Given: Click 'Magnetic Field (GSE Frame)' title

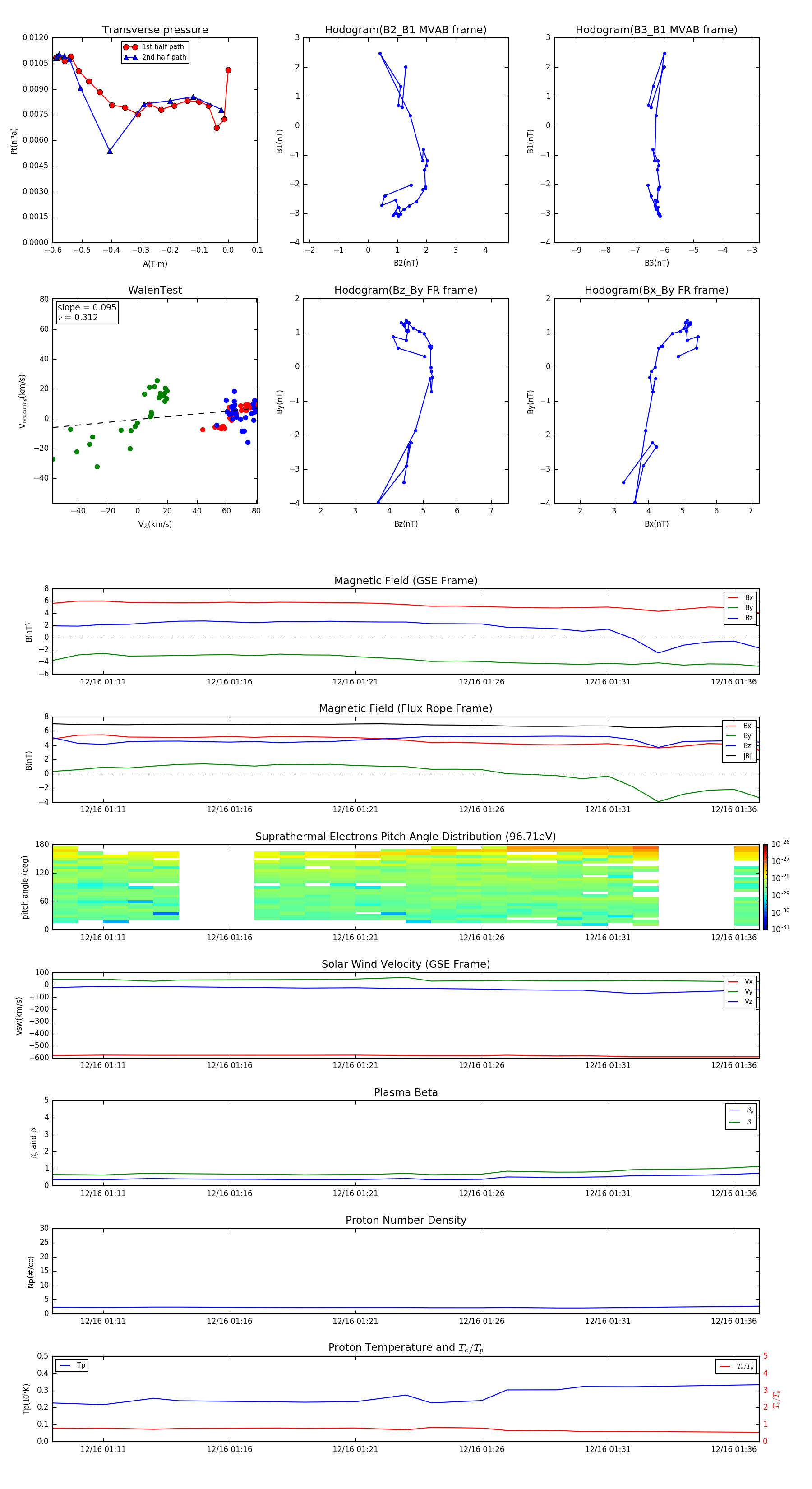Looking at the screenshot, I should click(406, 581).
